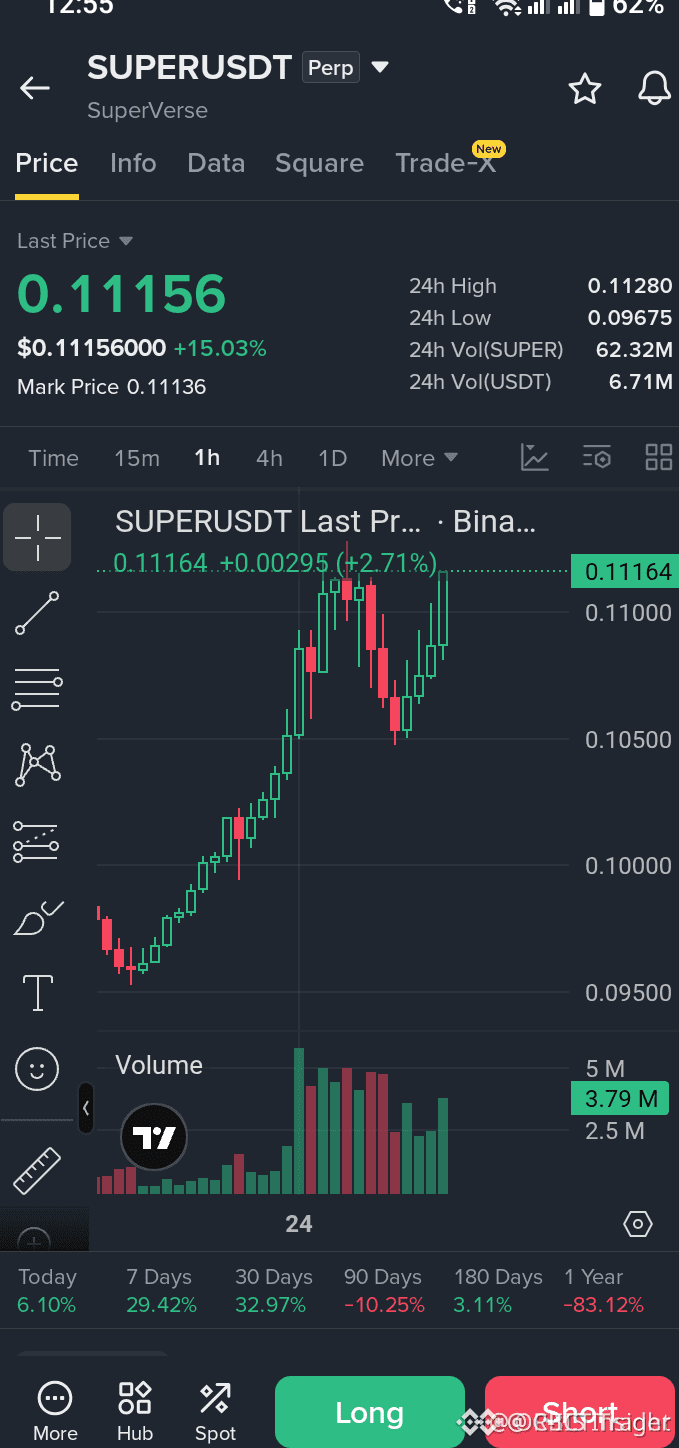Viewport: 679px width, 1448px height.
Task: Switch to the Price tab
Action: pos(47,163)
